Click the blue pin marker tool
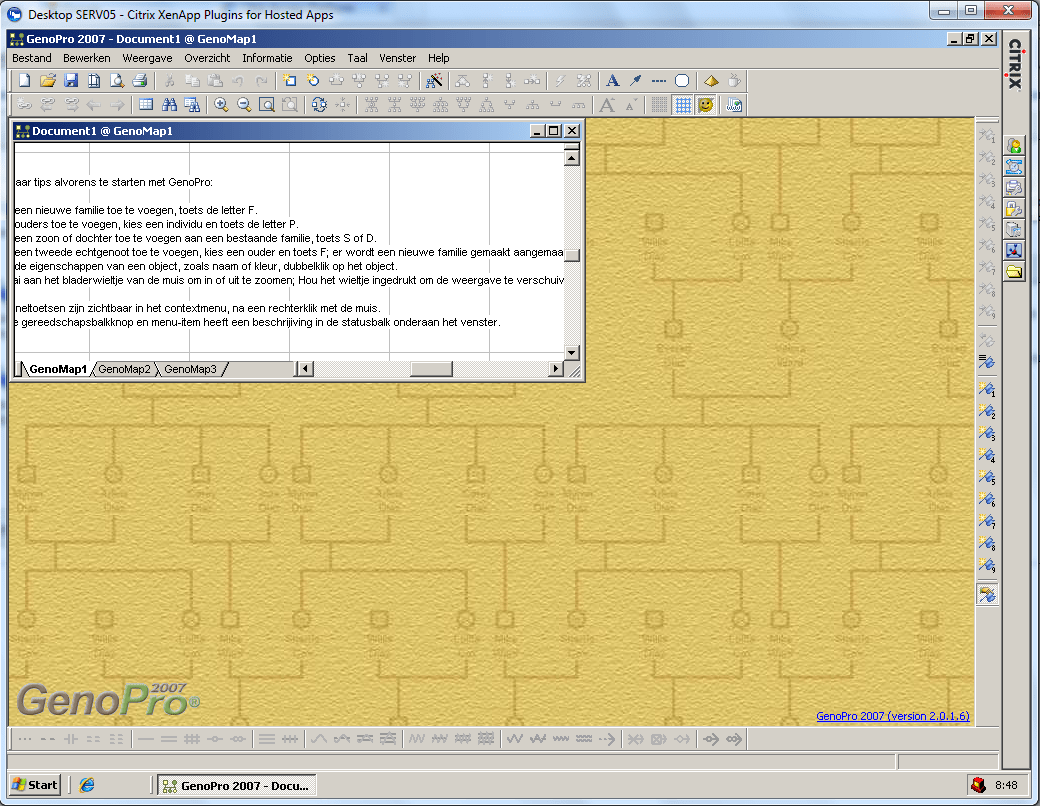This screenshot has height=806, width=1040. coord(635,81)
